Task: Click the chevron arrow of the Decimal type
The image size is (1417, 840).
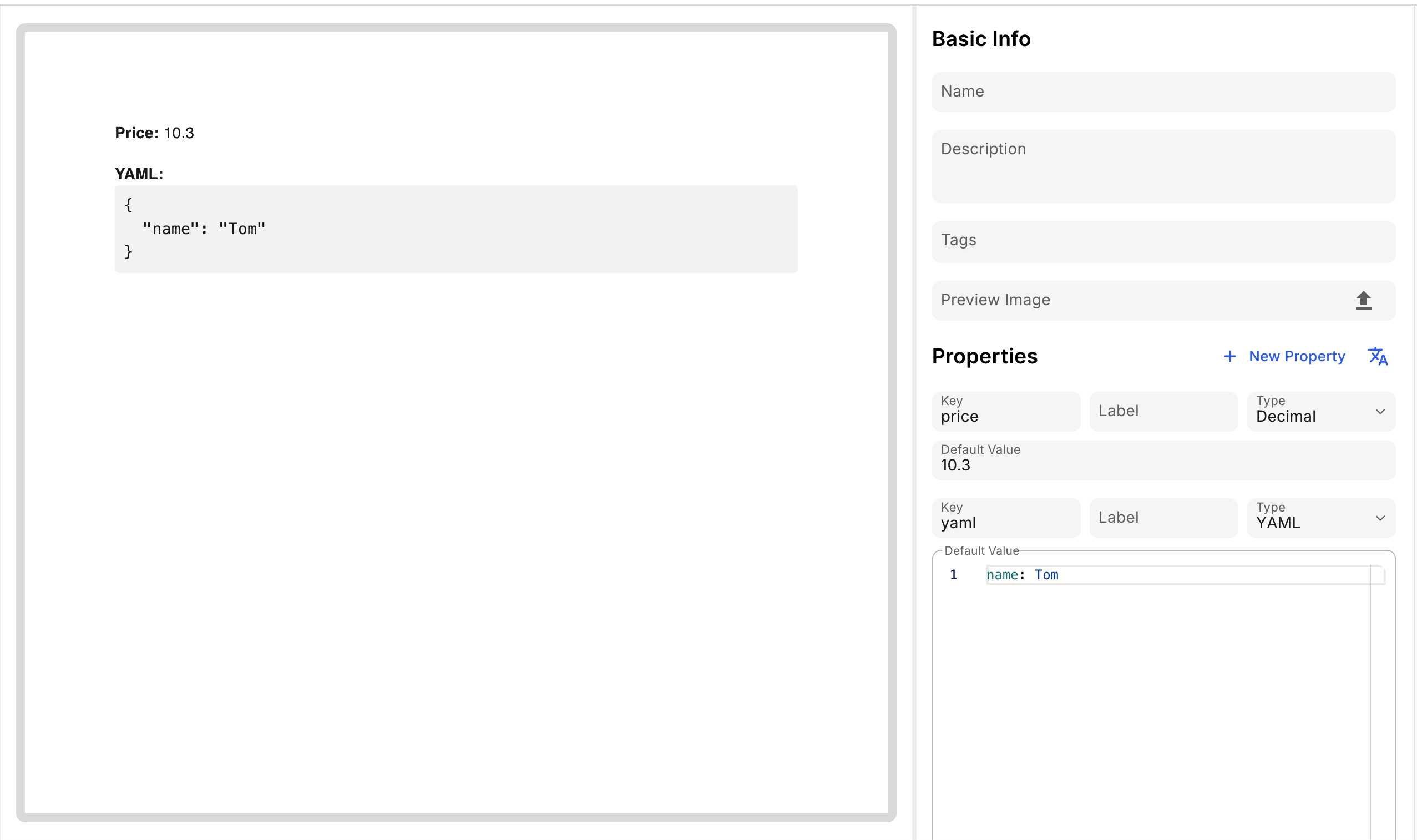Action: pyautogui.click(x=1380, y=412)
